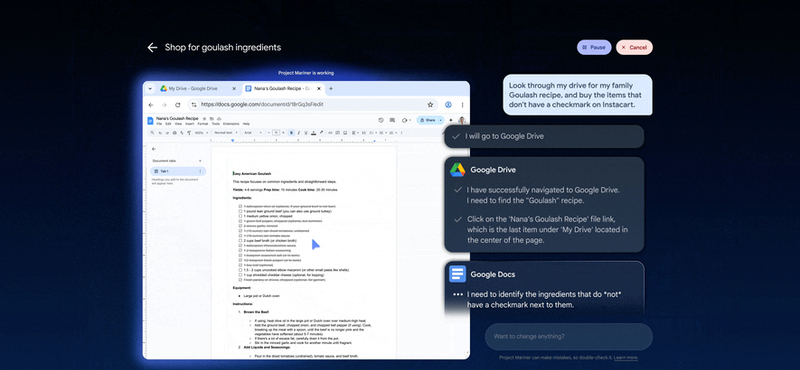Viewport: 800px width, 370px height.
Task: Show comments via the comment icon
Action: click(x=392, y=120)
